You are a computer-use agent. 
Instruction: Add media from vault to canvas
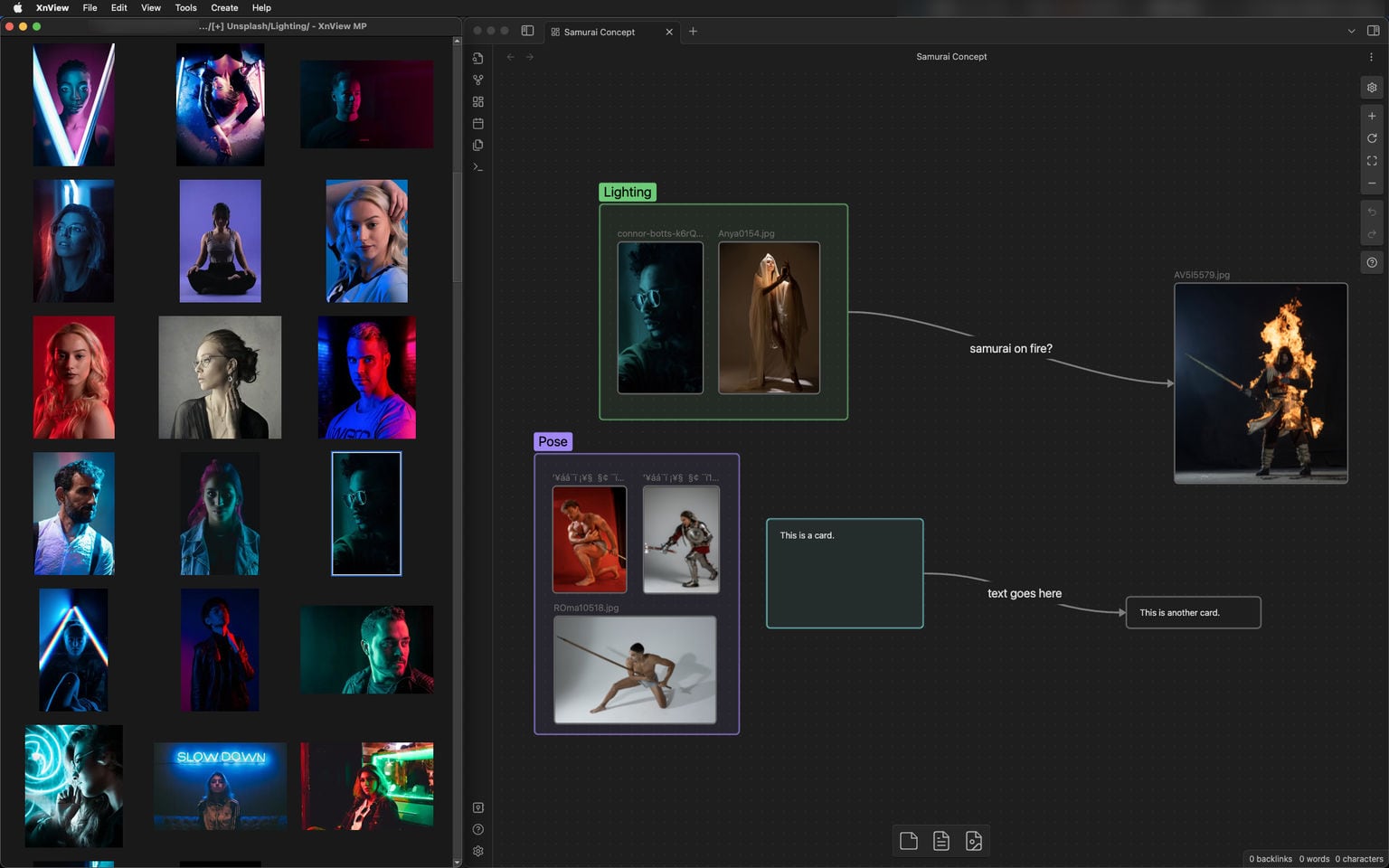click(x=974, y=841)
